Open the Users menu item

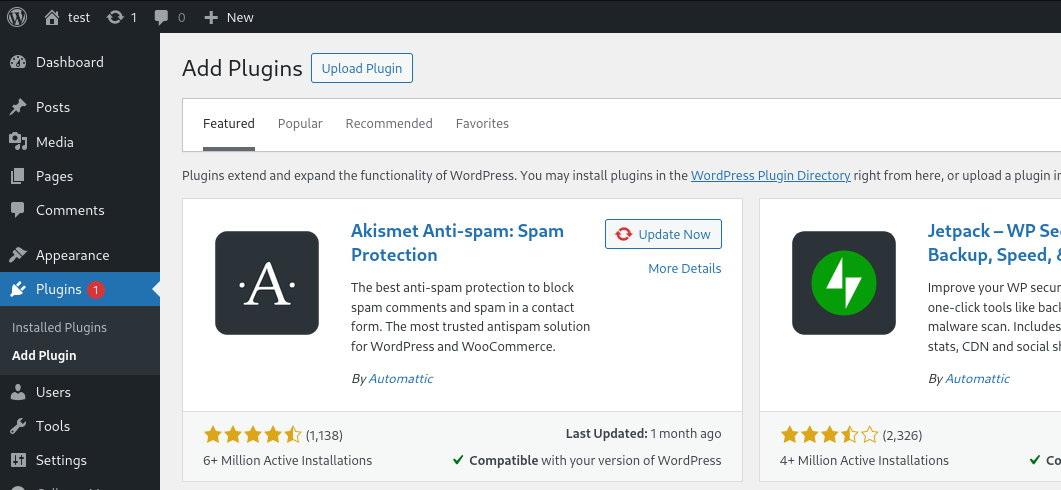(x=53, y=392)
